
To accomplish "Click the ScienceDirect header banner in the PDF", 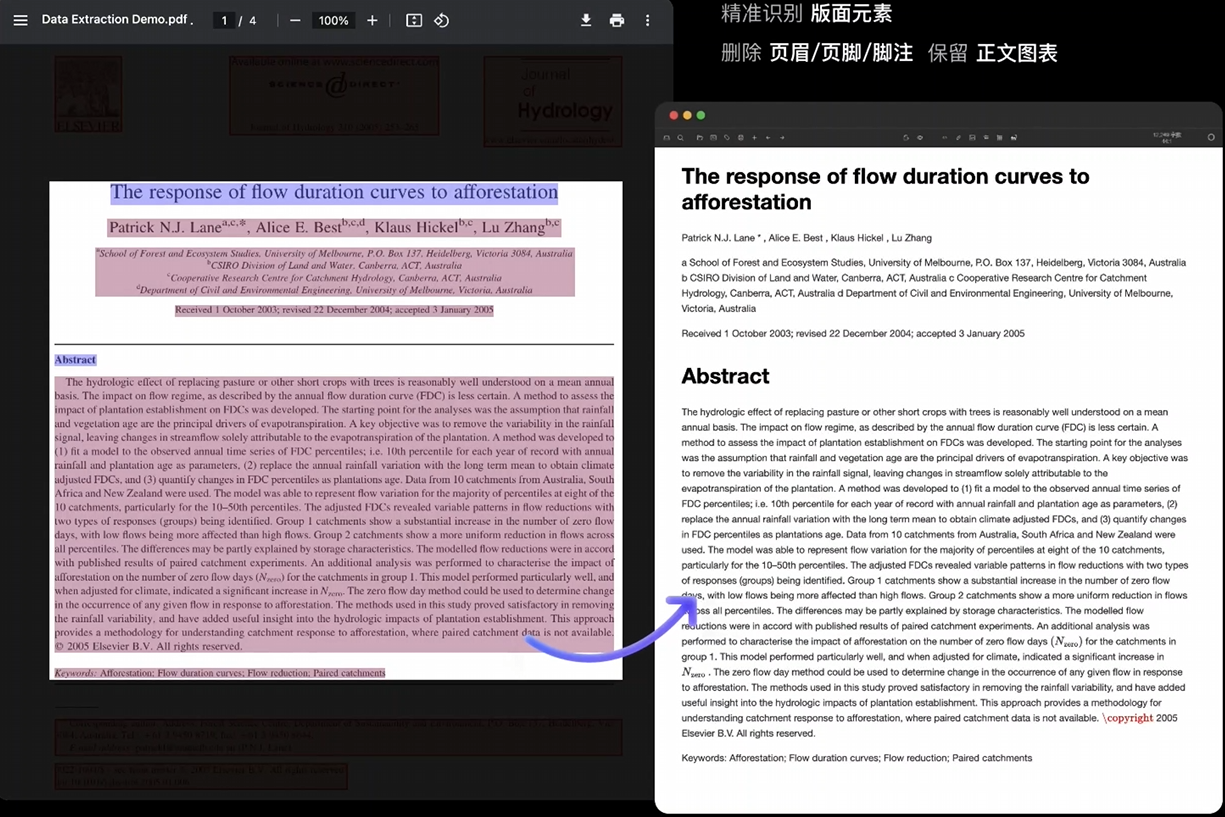I will coord(334,95).
